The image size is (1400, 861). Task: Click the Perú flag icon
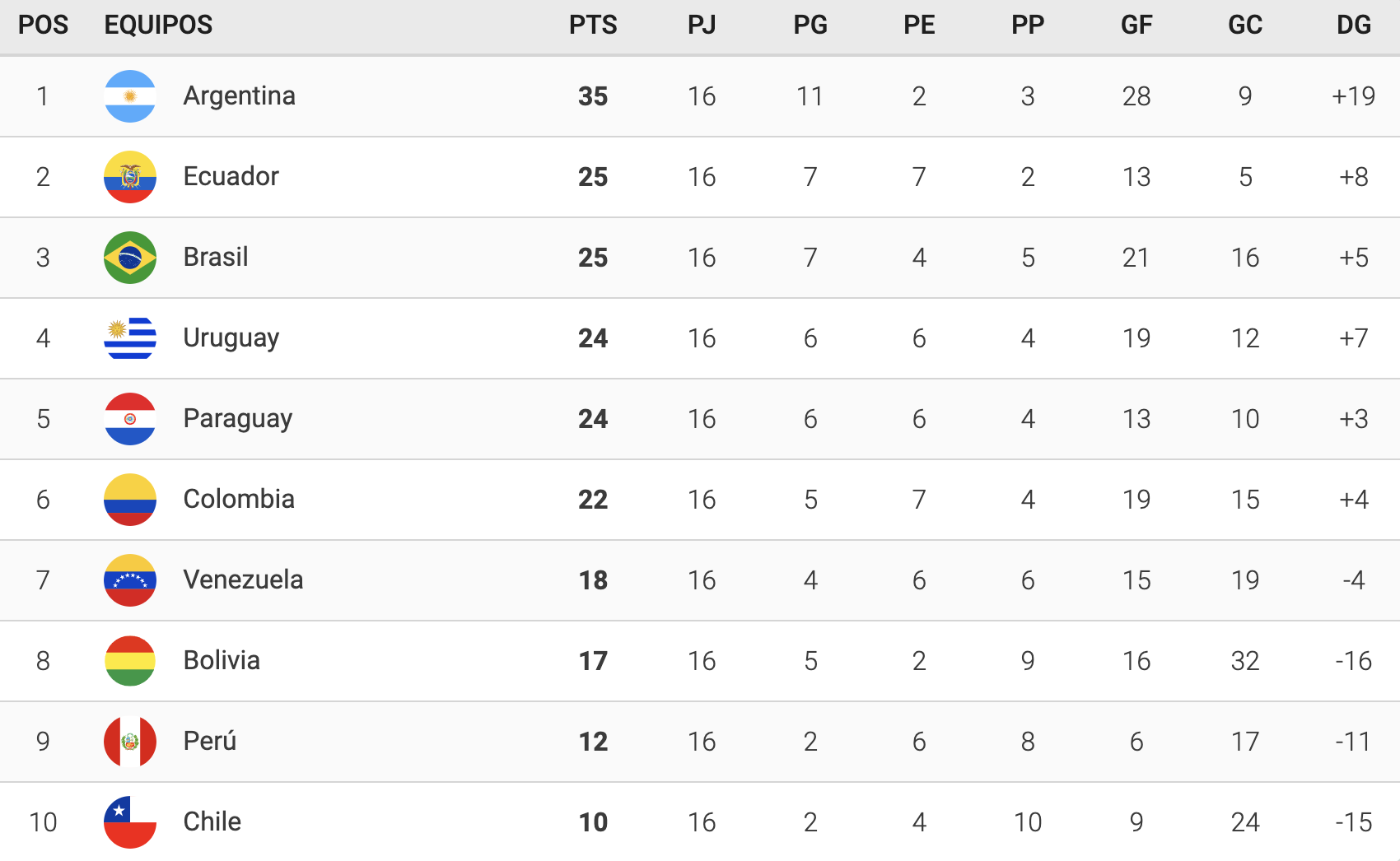(130, 742)
